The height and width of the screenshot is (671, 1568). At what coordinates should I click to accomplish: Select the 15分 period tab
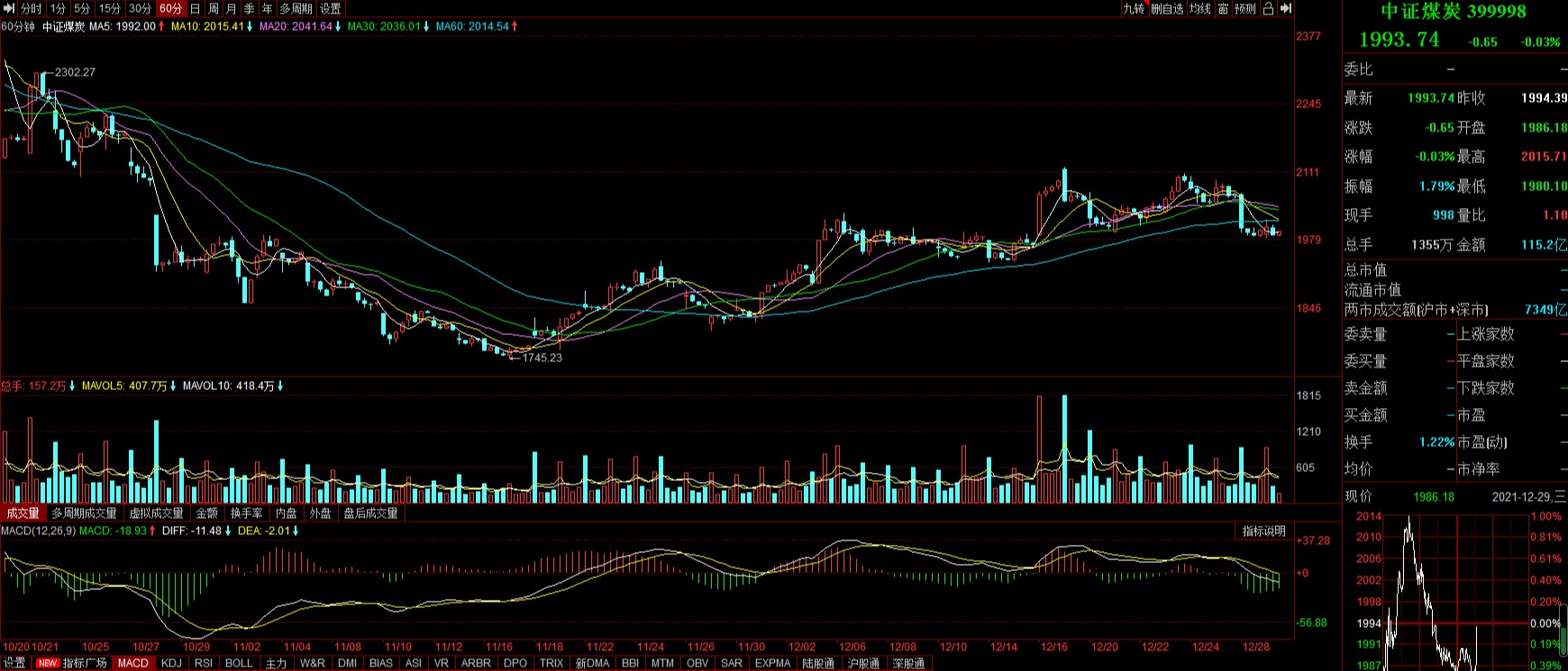click(x=110, y=8)
